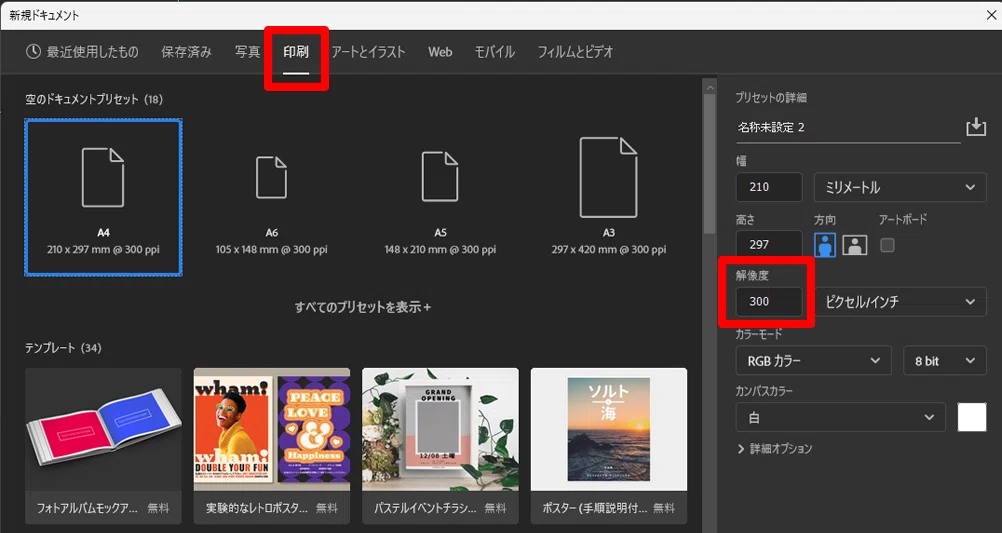Image resolution: width=1002 pixels, height=533 pixels.
Task: Click the preset name field 名称未設定 2
Action: coord(848,127)
